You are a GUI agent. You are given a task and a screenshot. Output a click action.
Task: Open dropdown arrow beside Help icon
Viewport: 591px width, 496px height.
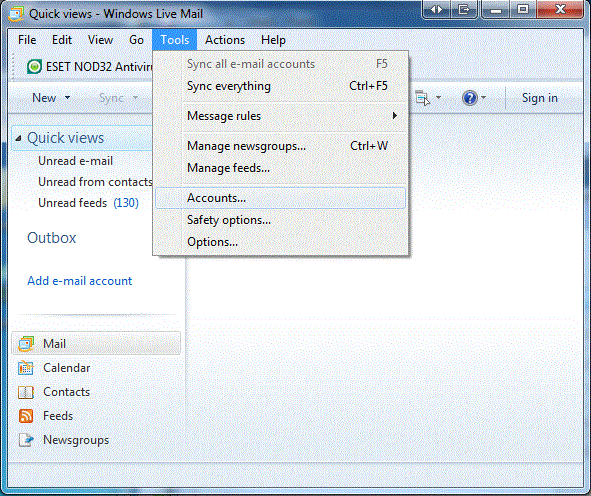(484, 98)
